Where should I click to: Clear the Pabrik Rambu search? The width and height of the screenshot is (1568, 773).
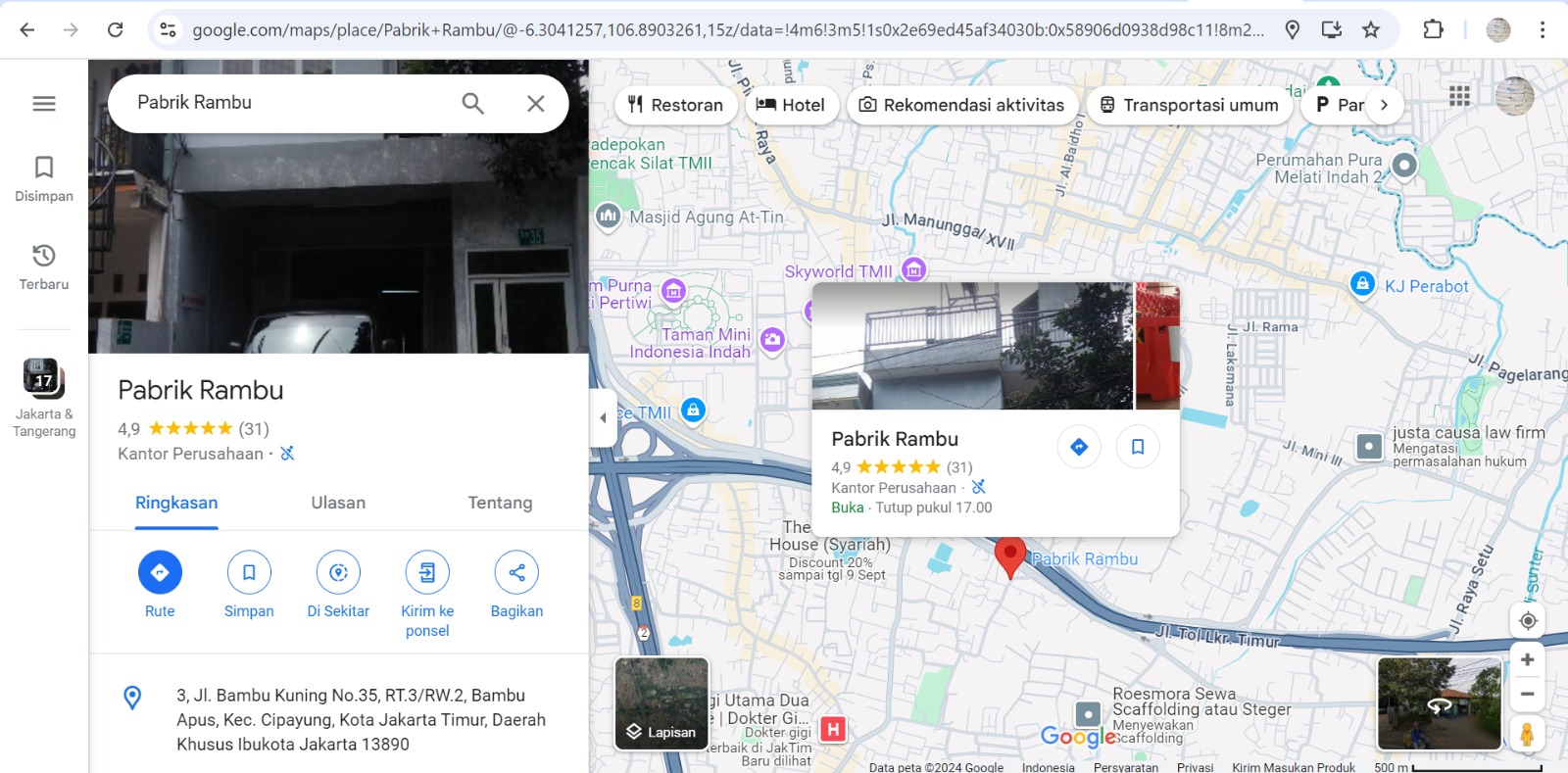(535, 103)
